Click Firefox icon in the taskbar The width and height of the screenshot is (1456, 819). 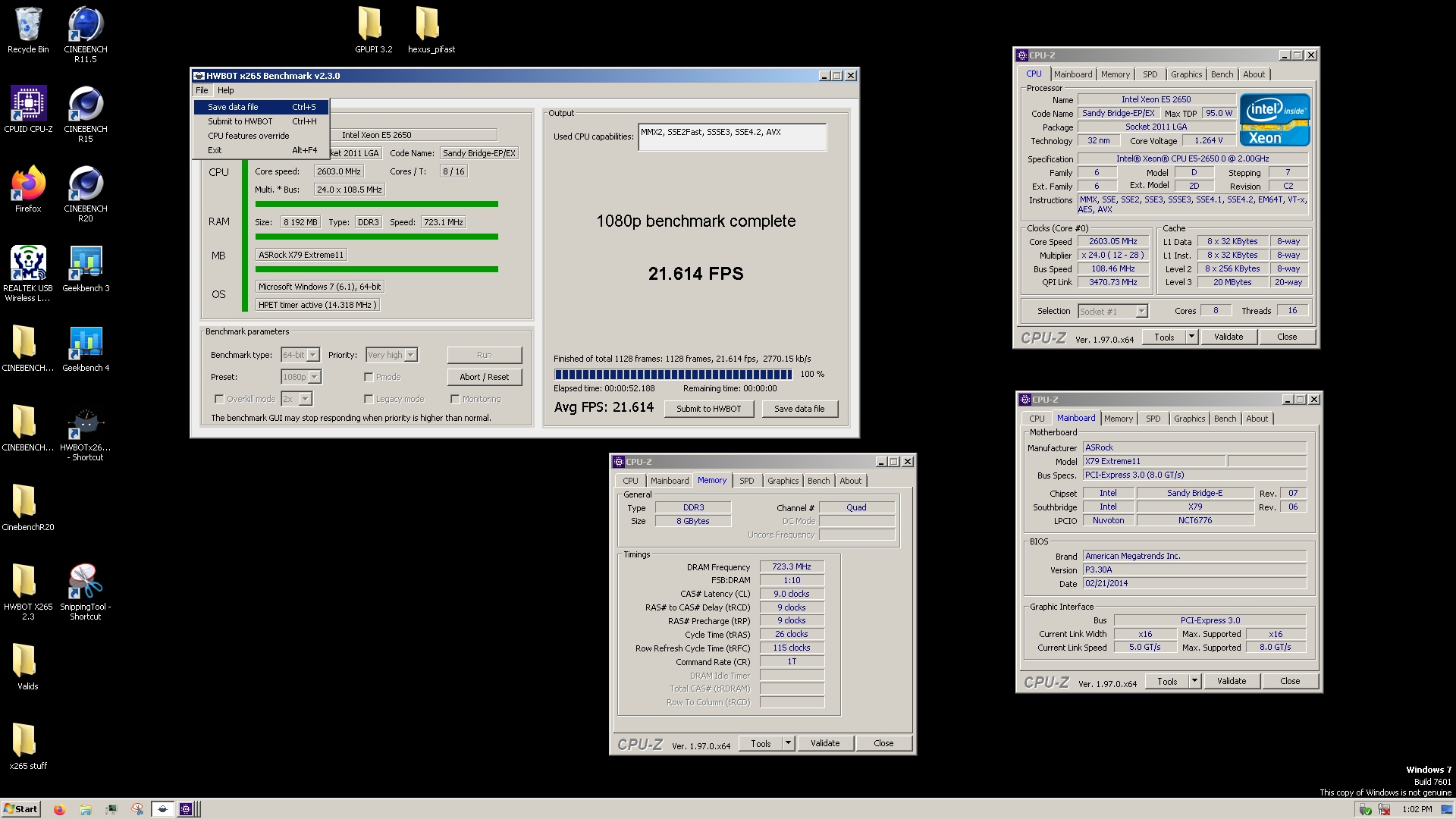[x=59, y=809]
